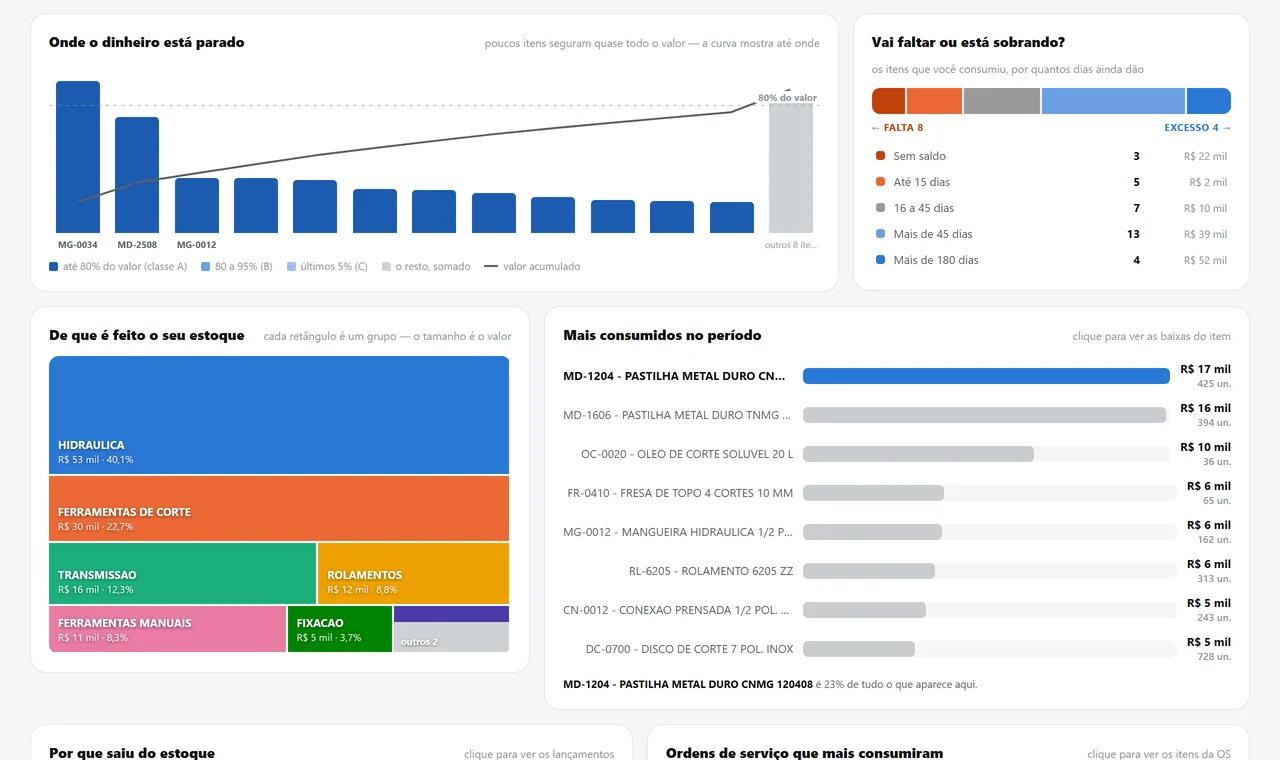Open the OC-0020 OLEO DE CORTE SOLUVEL row
The image size is (1280, 760).
tap(897, 454)
